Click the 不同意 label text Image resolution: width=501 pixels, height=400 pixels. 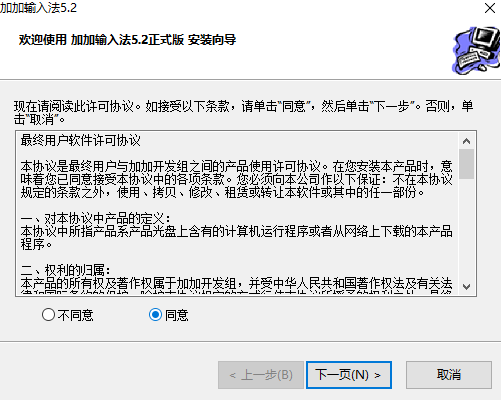(x=75, y=315)
